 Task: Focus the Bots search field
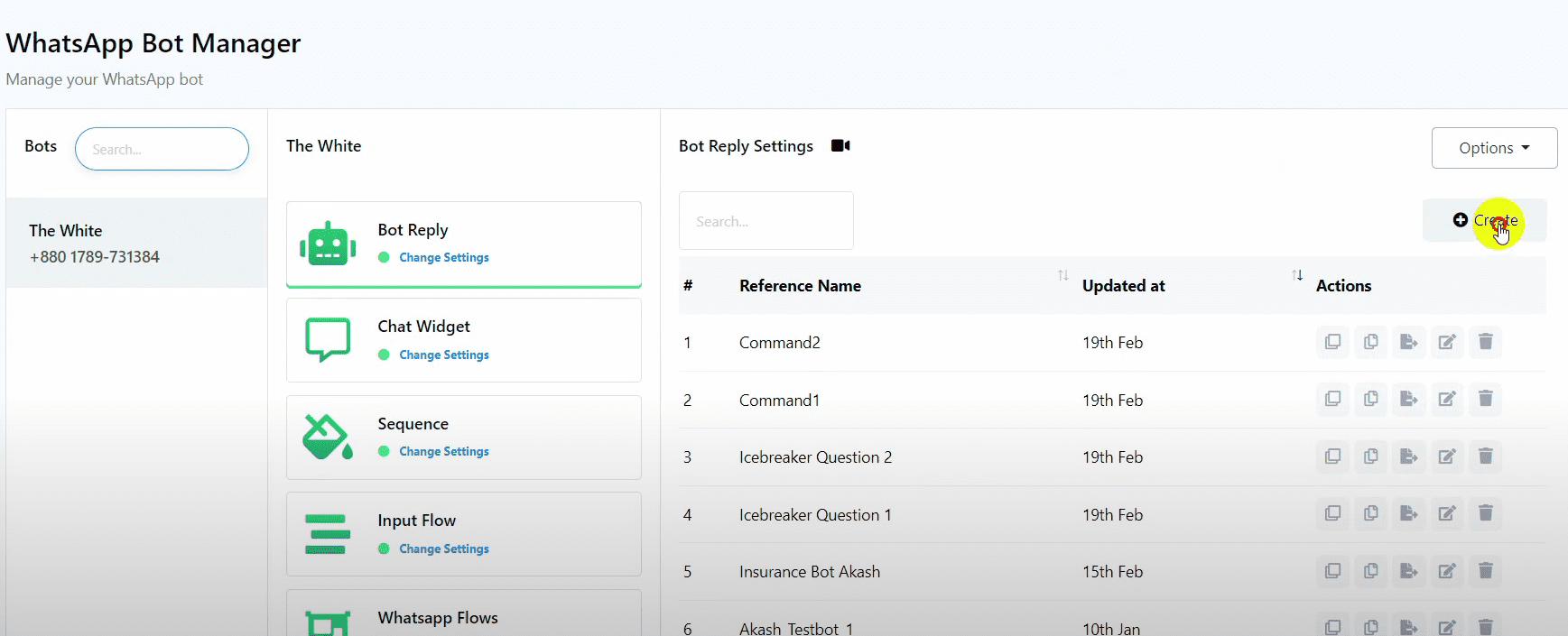pos(162,149)
